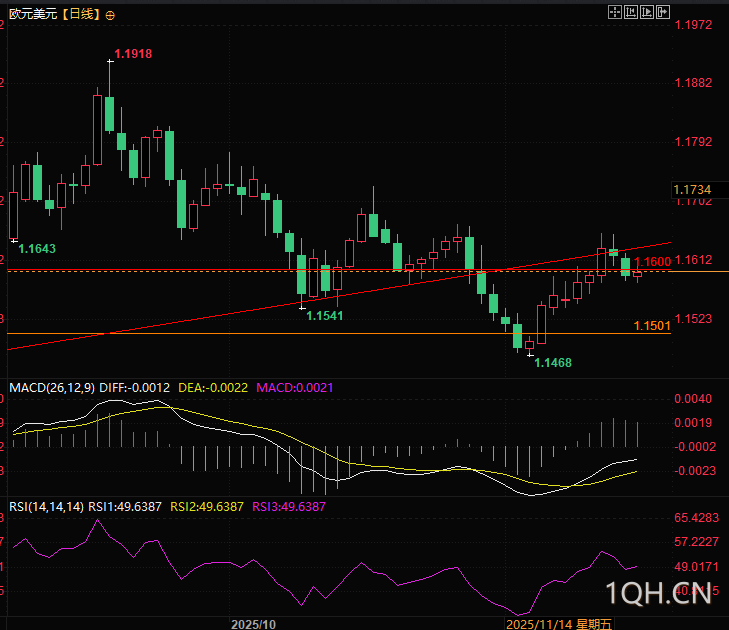
Task: Click the 2025/10 date axis label
Action: [253, 624]
